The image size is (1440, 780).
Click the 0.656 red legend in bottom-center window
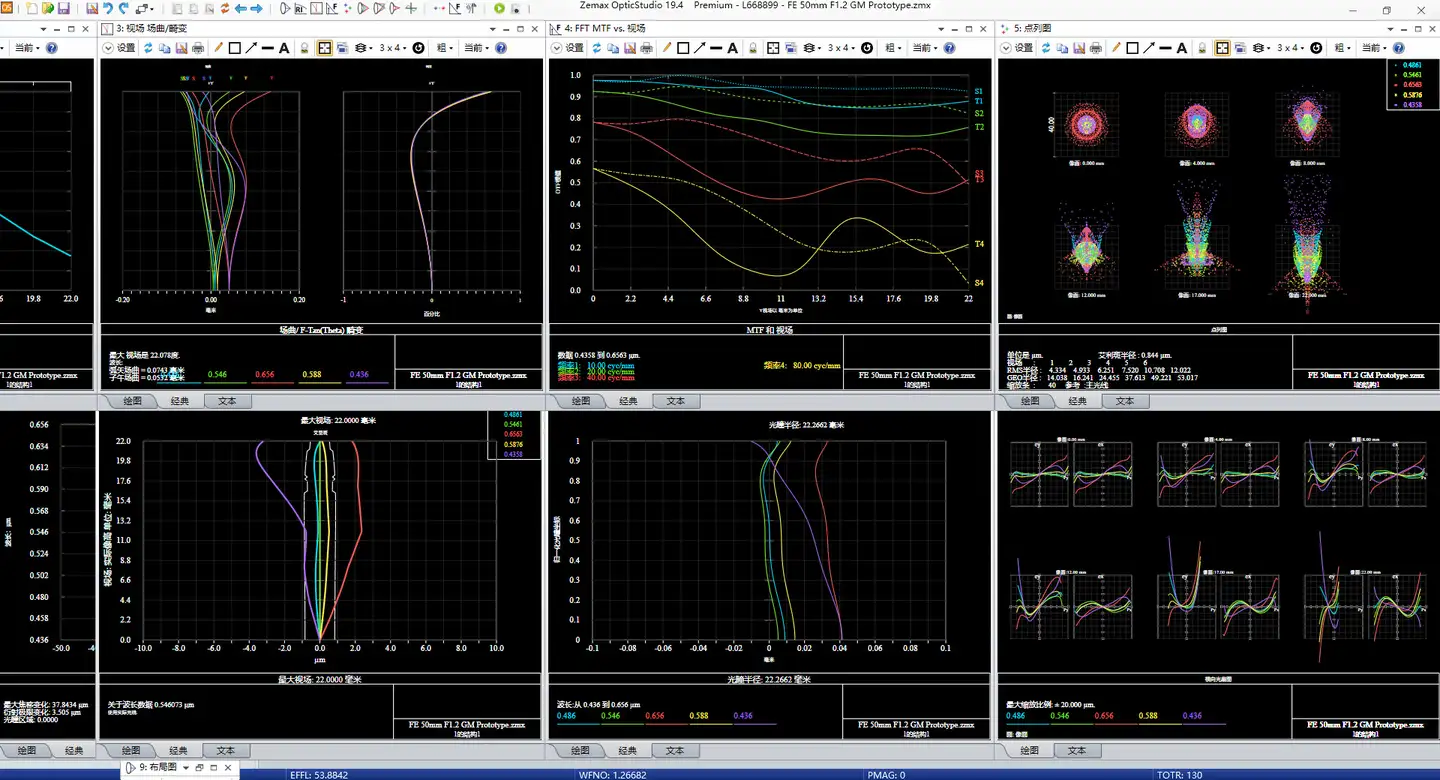click(655, 716)
